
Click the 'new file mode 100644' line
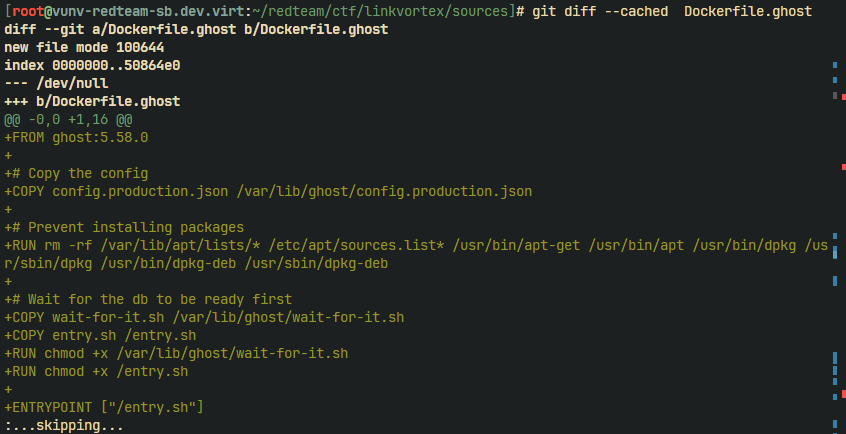coord(84,48)
